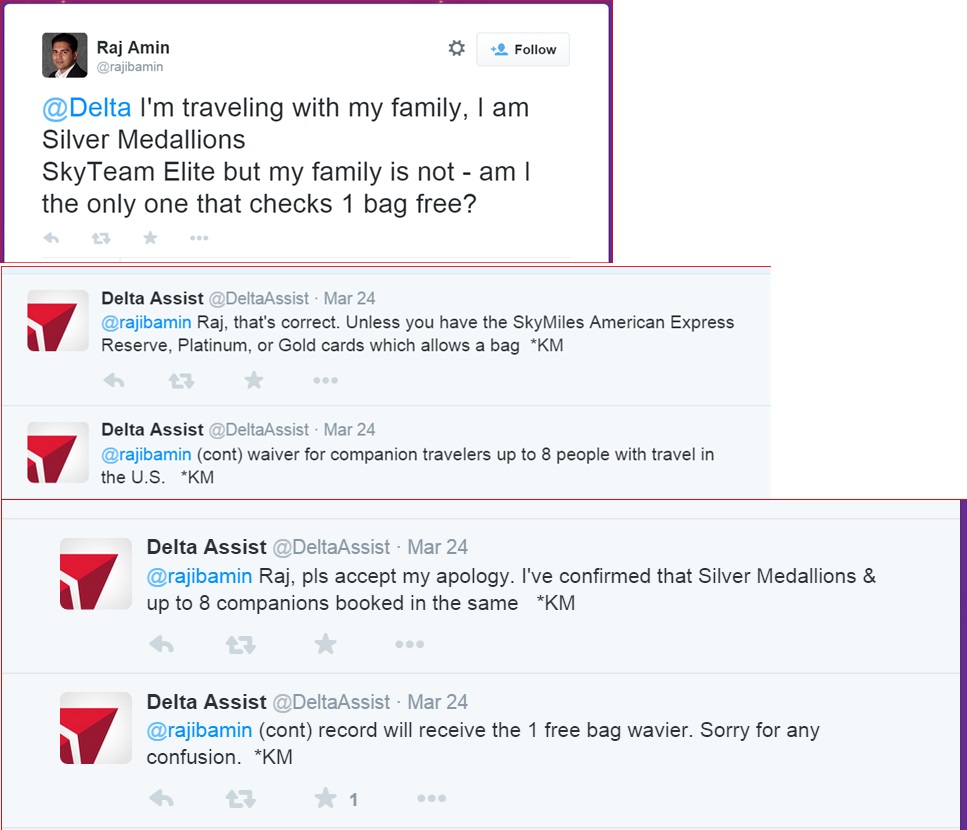Favorite the "Raj, that's correct" tweet

click(254, 380)
